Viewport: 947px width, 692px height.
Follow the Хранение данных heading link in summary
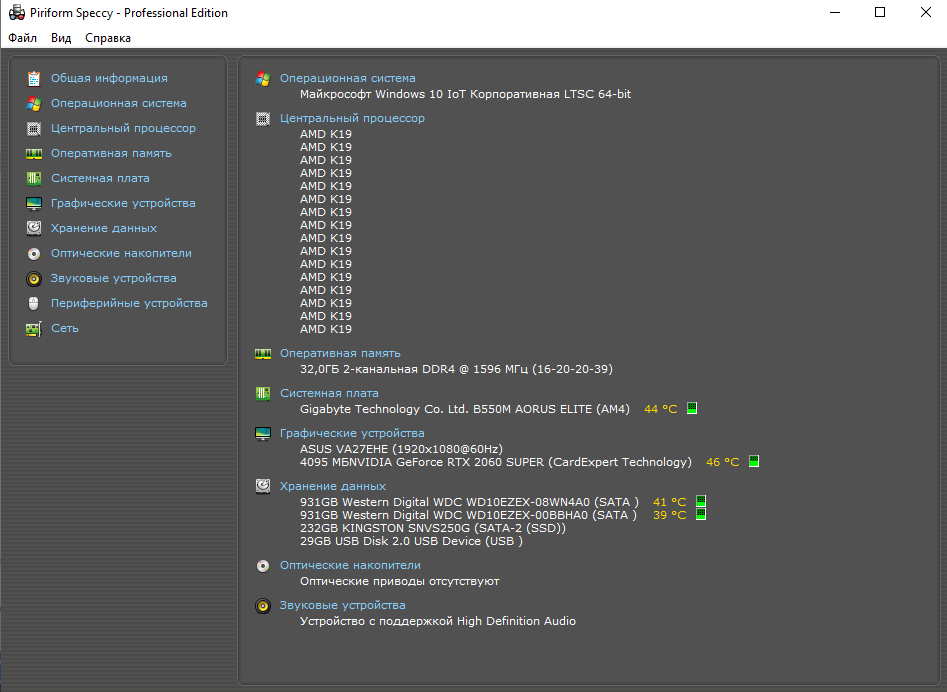333,486
